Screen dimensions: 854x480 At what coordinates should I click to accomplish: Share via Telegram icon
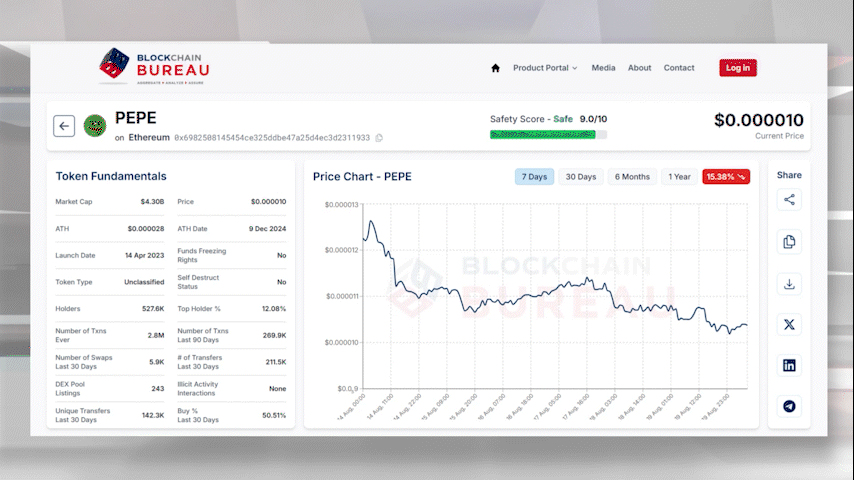(x=789, y=406)
